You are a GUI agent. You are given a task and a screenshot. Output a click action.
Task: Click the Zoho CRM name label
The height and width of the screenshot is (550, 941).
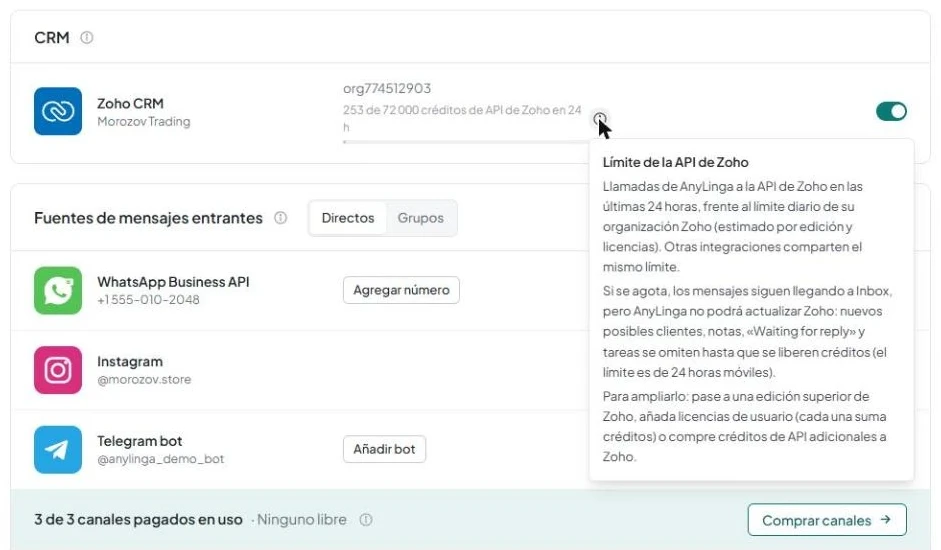130,103
